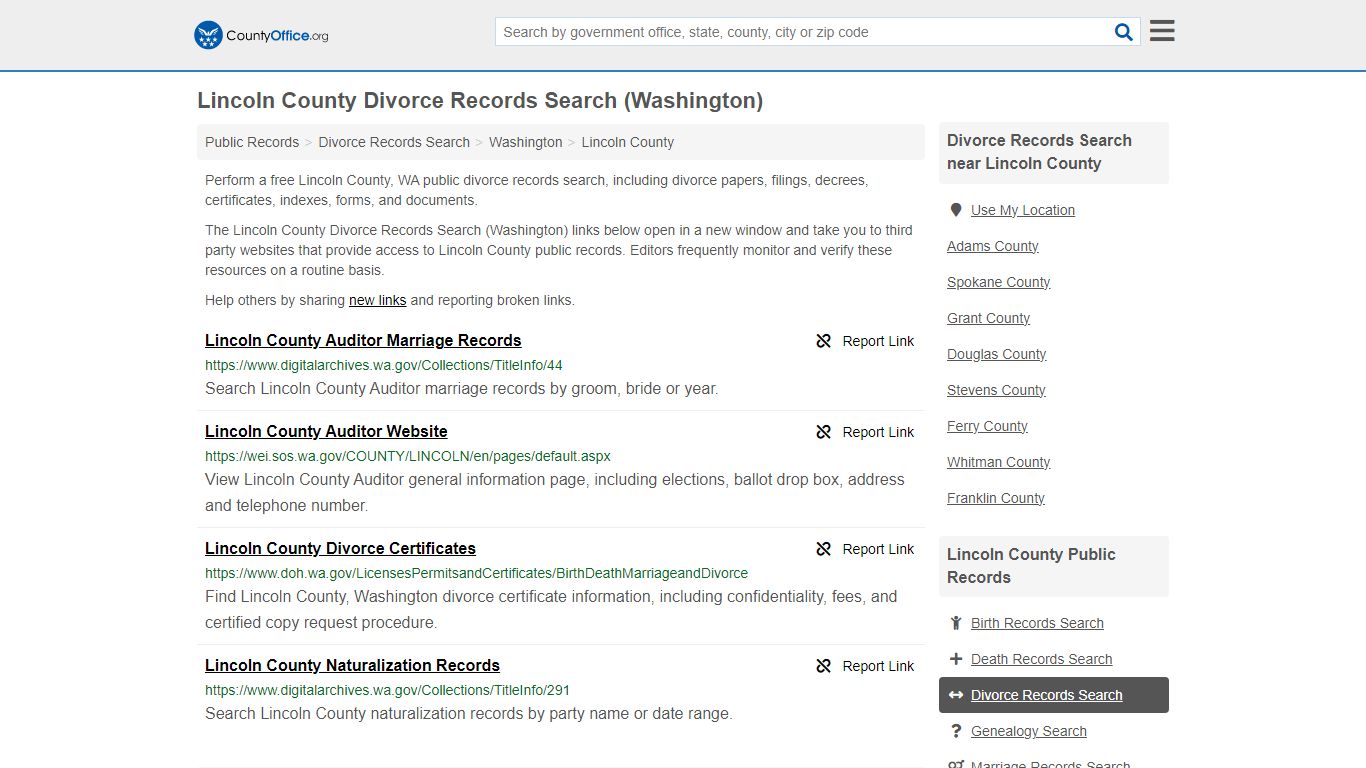Click the digitalarchives TitleInfo/44 URL
Image resolution: width=1366 pixels, height=768 pixels.
(x=384, y=365)
